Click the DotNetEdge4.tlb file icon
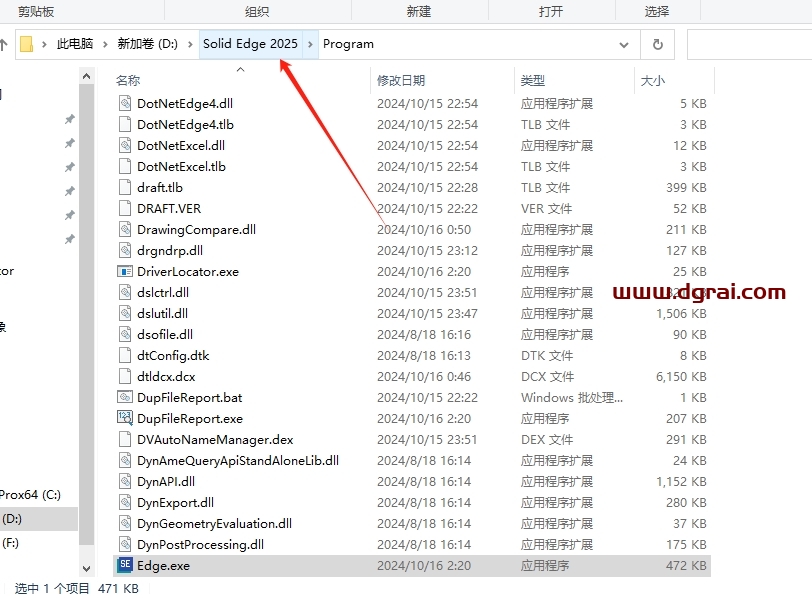Viewport: 812px width, 598px height. (125, 124)
